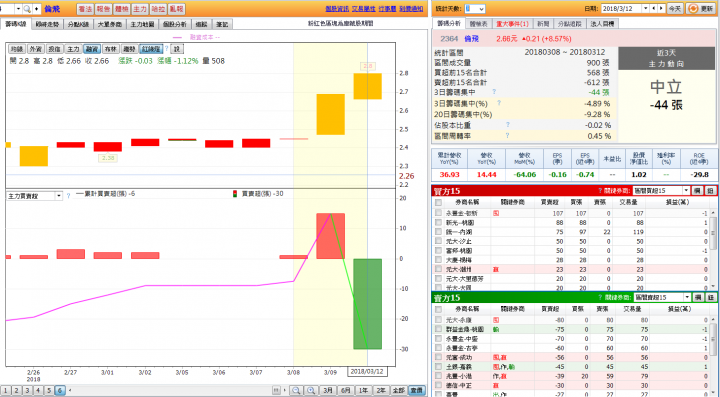Toggle the 外資 indicator button
720x397 pixels.
pyautogui.click(x=35, y=49)
